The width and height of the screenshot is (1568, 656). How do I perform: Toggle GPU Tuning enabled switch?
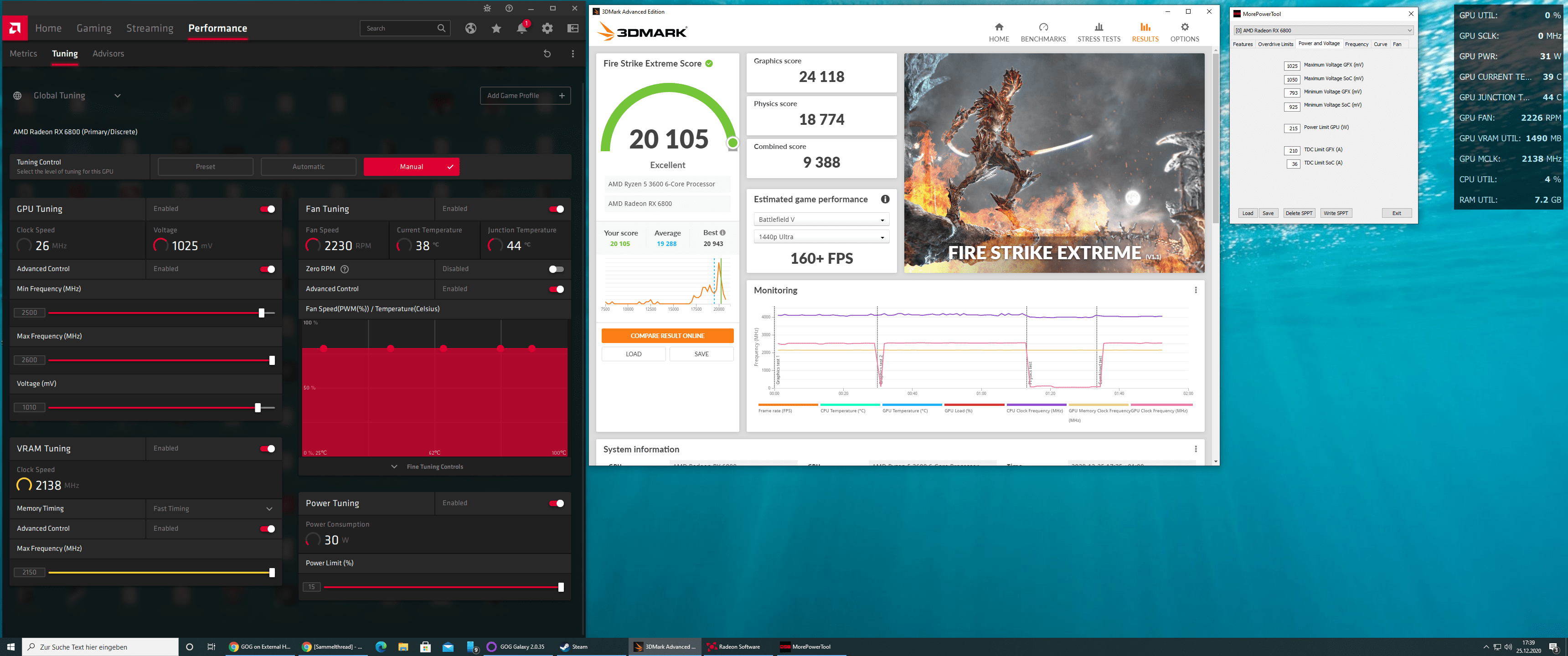click(x=267, y=209)
